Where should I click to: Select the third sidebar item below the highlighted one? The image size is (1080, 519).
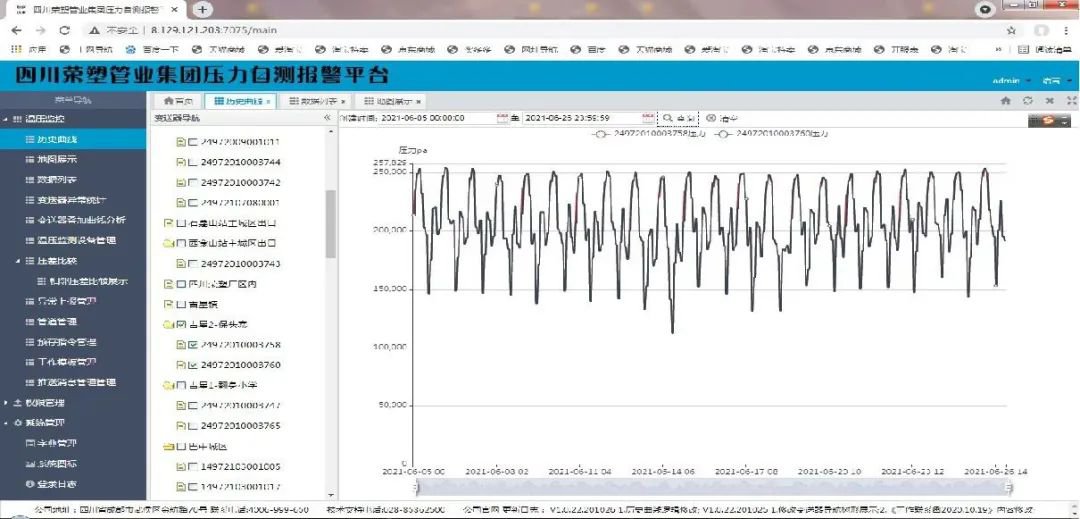point(66,200)
